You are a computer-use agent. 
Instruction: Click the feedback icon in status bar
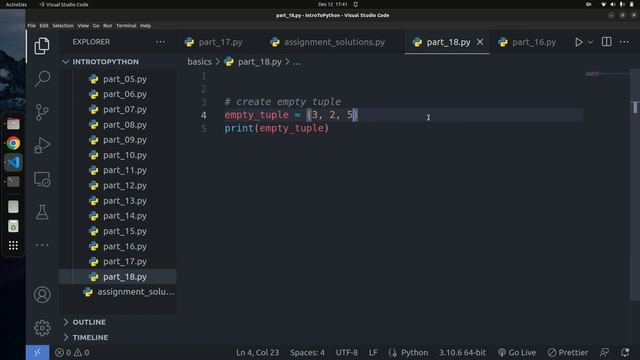tap(604, 352)
